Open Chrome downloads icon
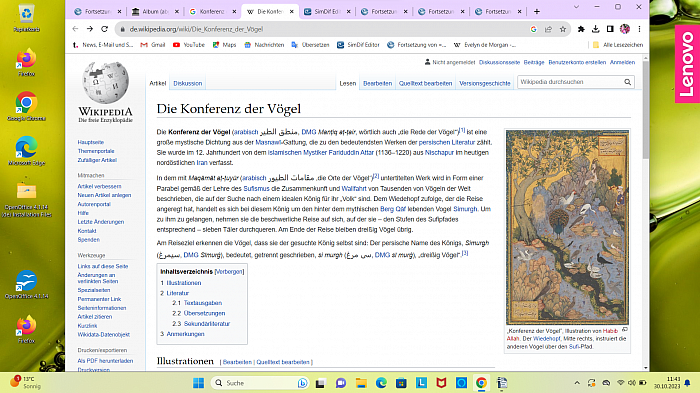700x393 pixels. pos(596,29)
